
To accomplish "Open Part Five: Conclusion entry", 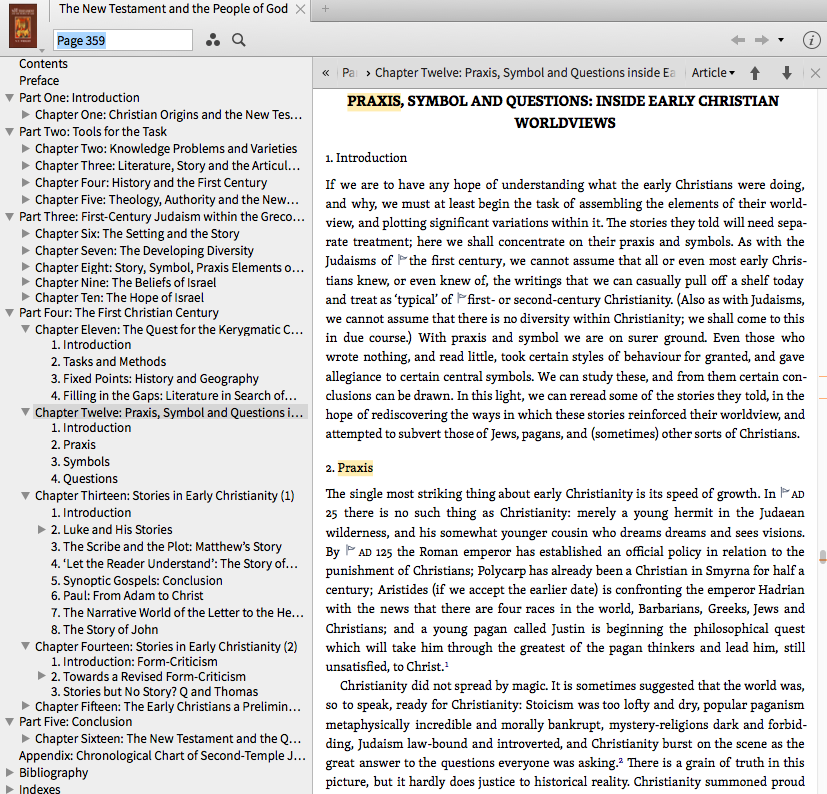I will [75, 722].
